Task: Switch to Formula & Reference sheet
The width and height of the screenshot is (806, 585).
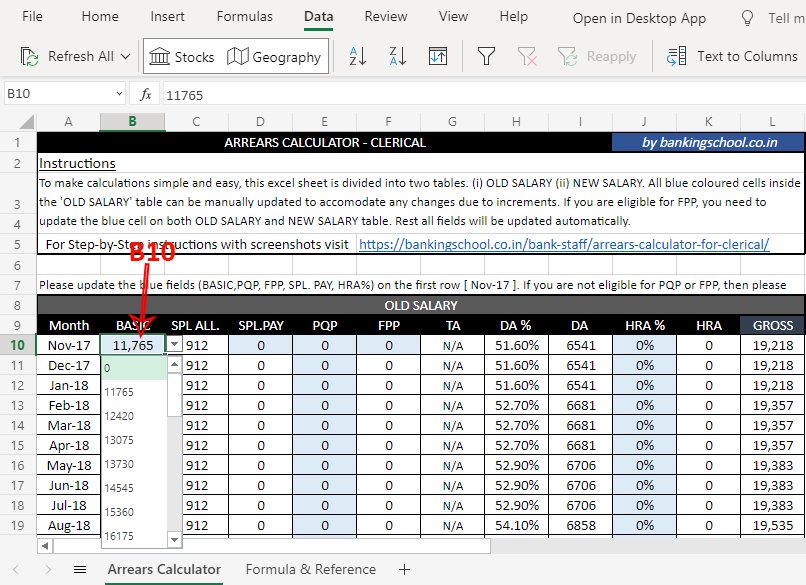Action: tap(310, 569)
